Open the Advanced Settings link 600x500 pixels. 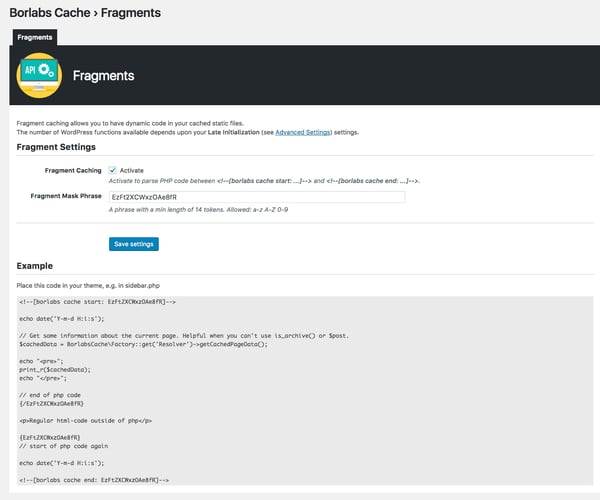[303, 132]
